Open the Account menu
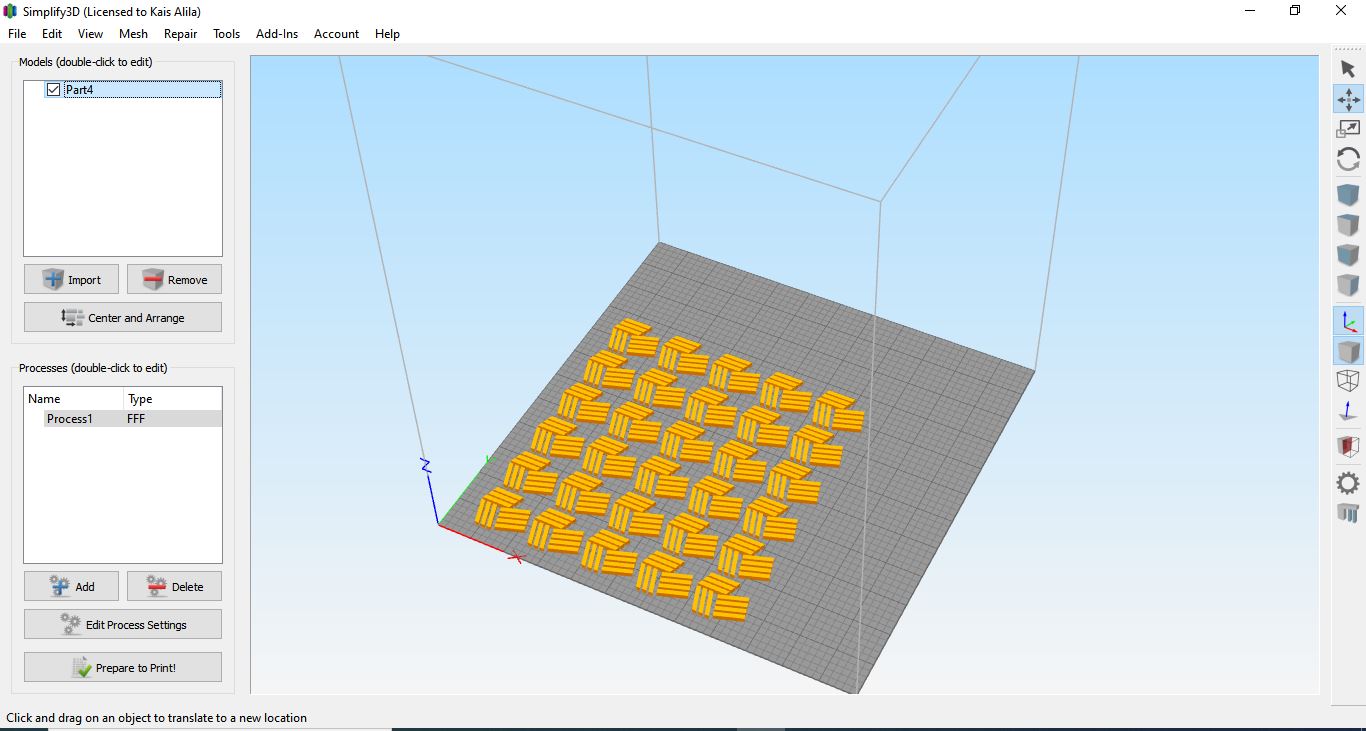 point(336,33)
